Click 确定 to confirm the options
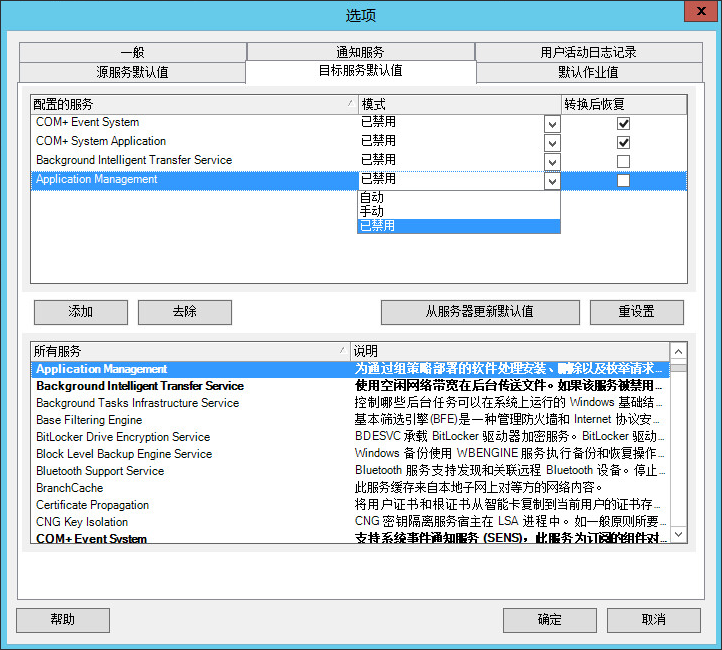 coord(549,620)
